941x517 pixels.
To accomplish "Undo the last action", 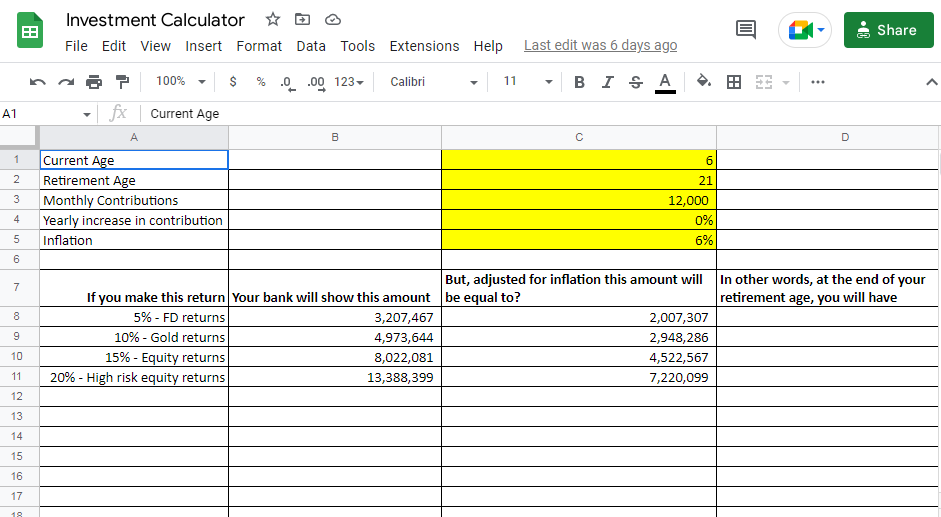I will point(37,82).
